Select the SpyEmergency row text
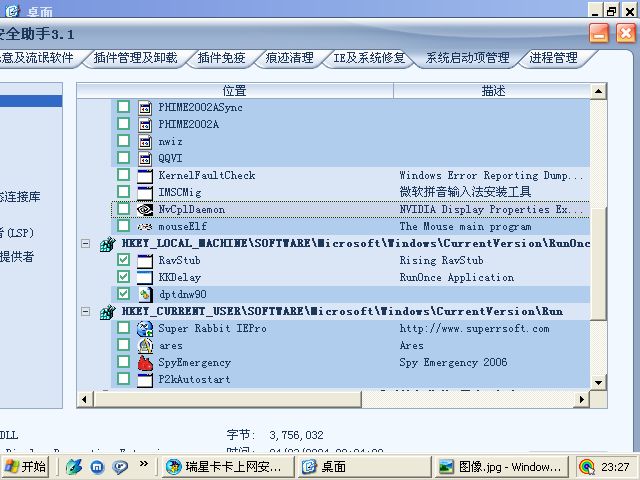This screenshot has height=480, width=640. 194,362
